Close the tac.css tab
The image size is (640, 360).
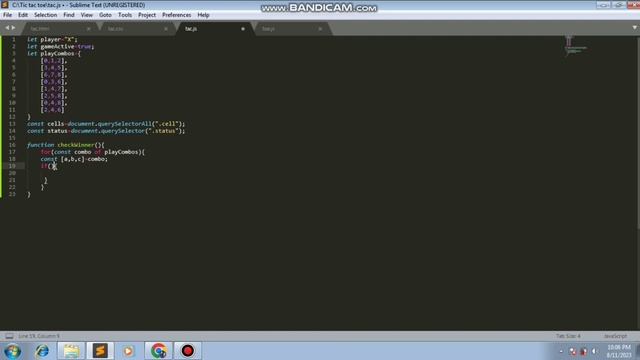click(x=166, y=29)
